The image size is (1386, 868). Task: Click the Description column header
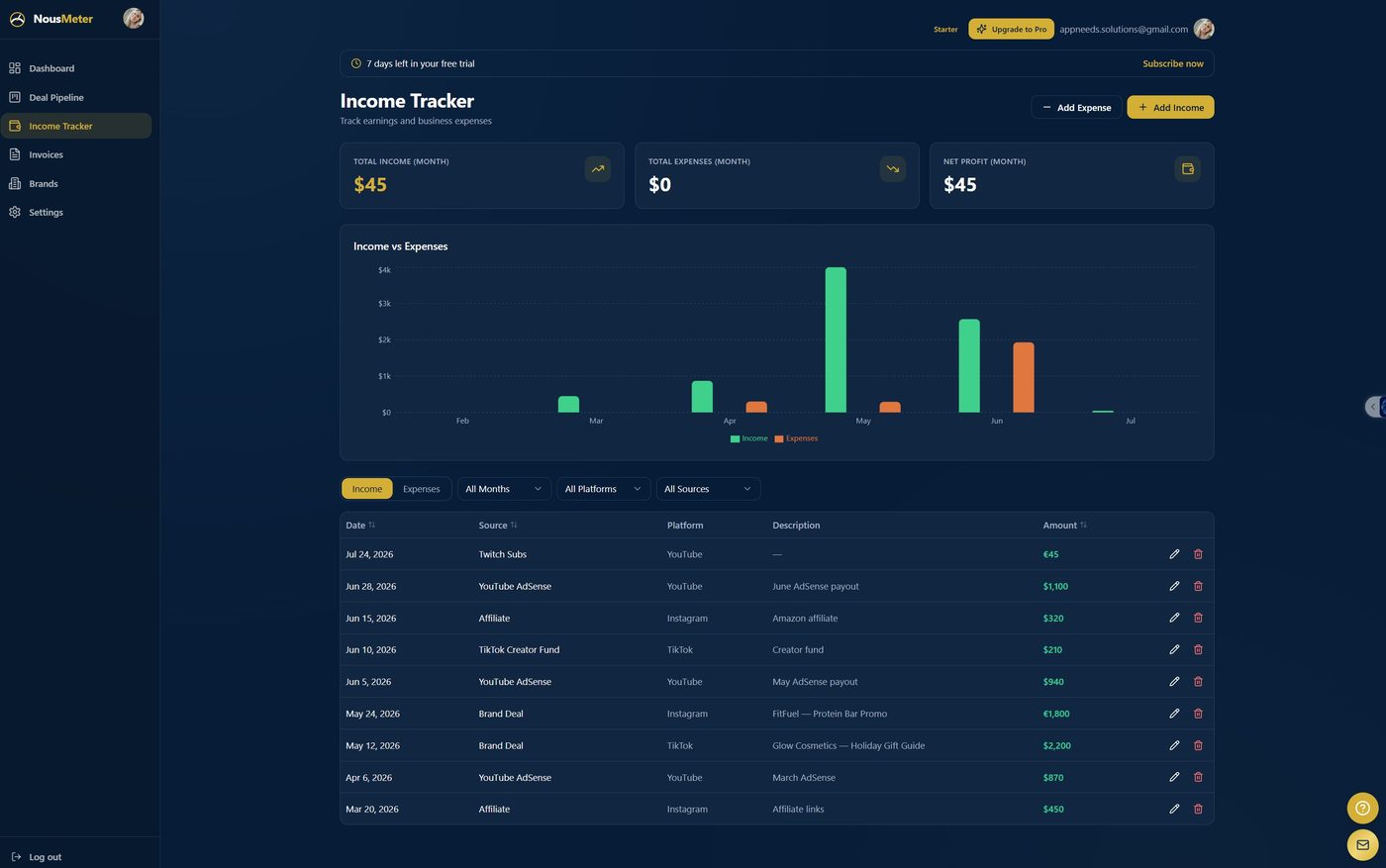pyautogui.click(x=796, y=526)
